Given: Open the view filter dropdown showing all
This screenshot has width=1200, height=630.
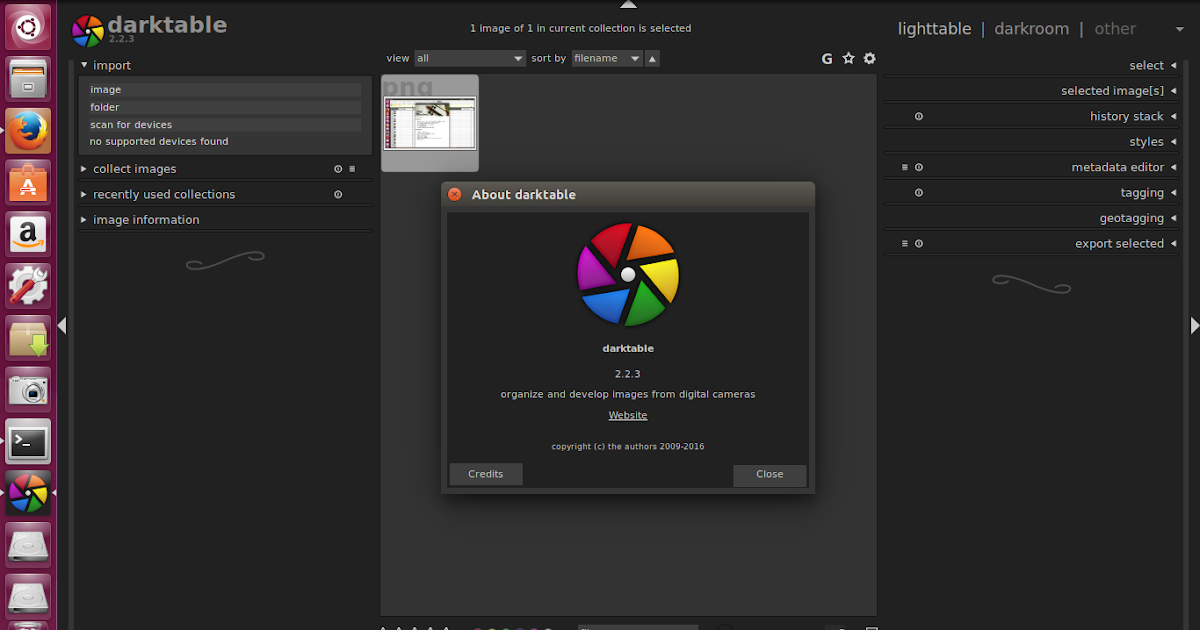Looking at the screenshot, I should pyautogui.click(x=469, y=59).
